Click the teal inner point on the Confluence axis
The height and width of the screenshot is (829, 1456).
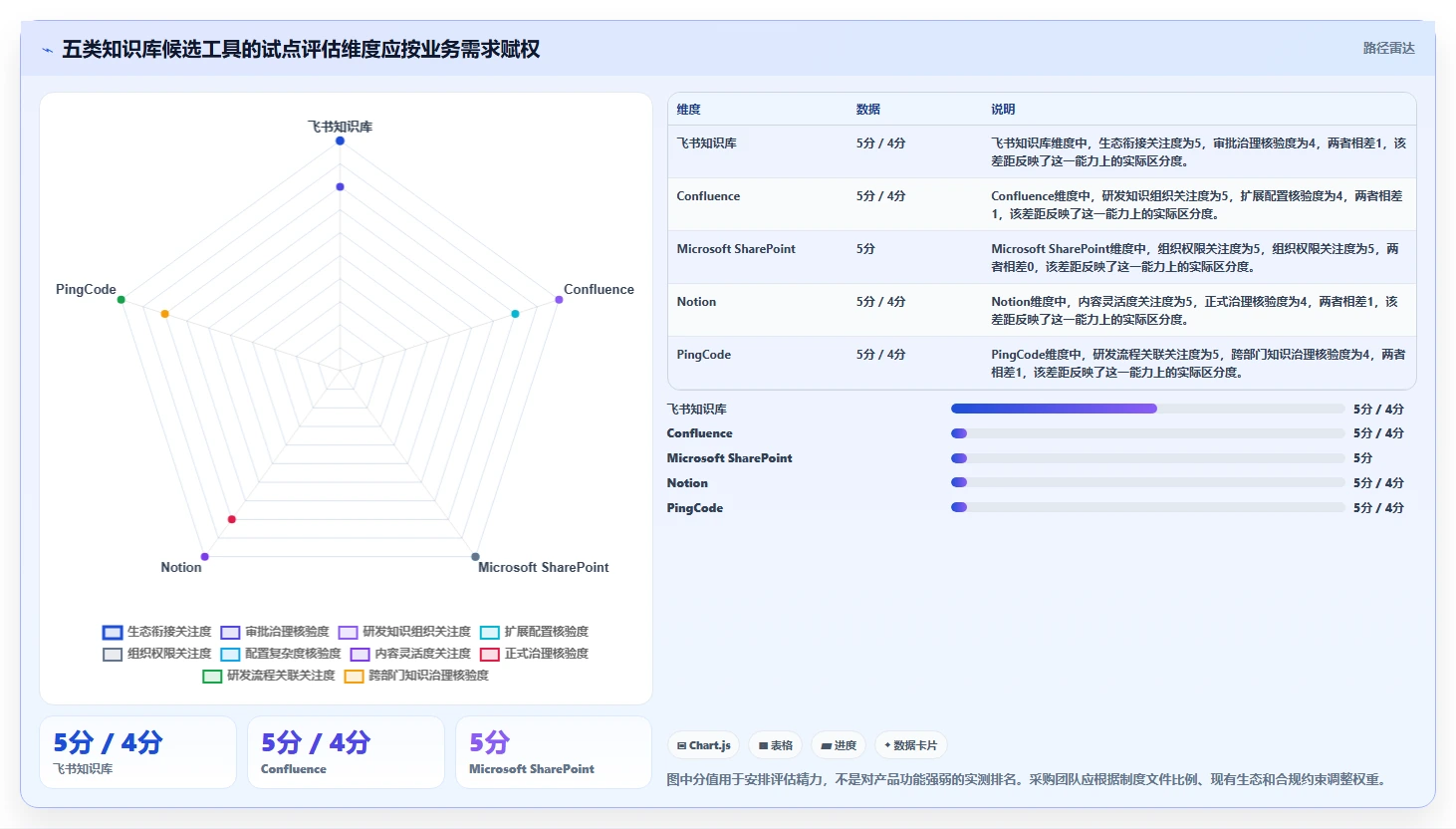pyautogui.click(x=515, y=314)
